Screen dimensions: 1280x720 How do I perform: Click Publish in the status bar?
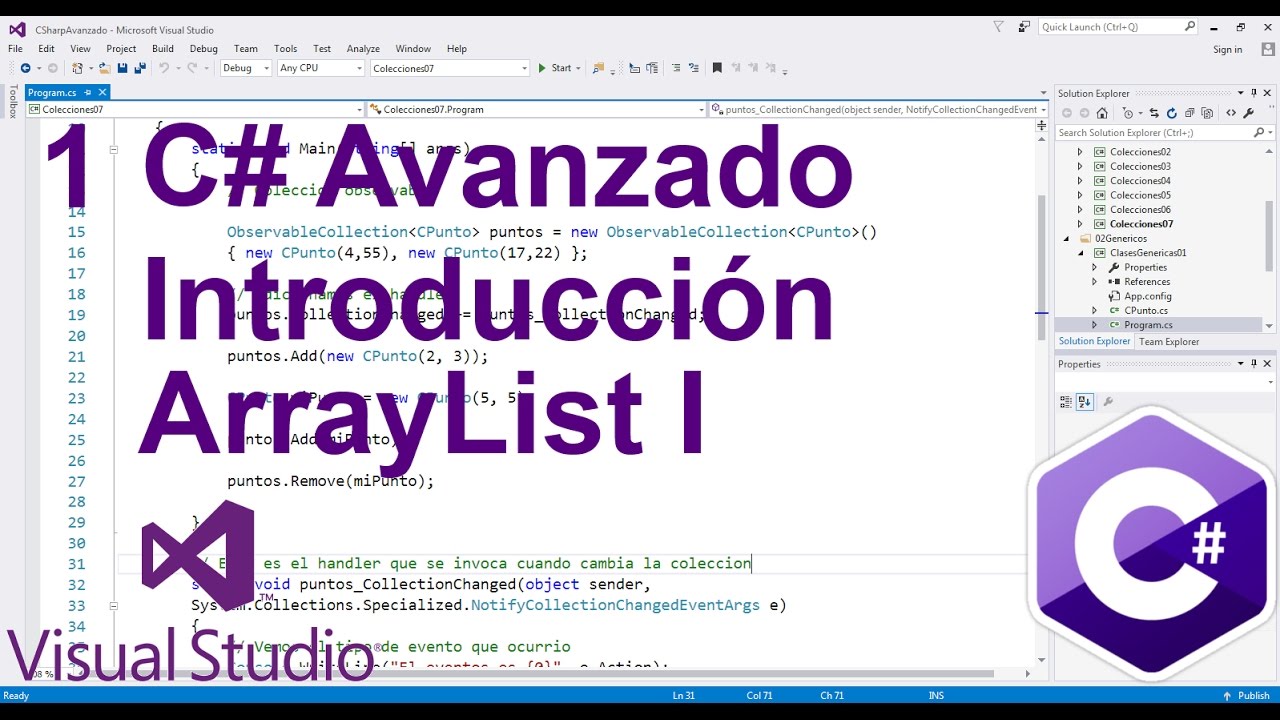click(x=1246, y=695)
